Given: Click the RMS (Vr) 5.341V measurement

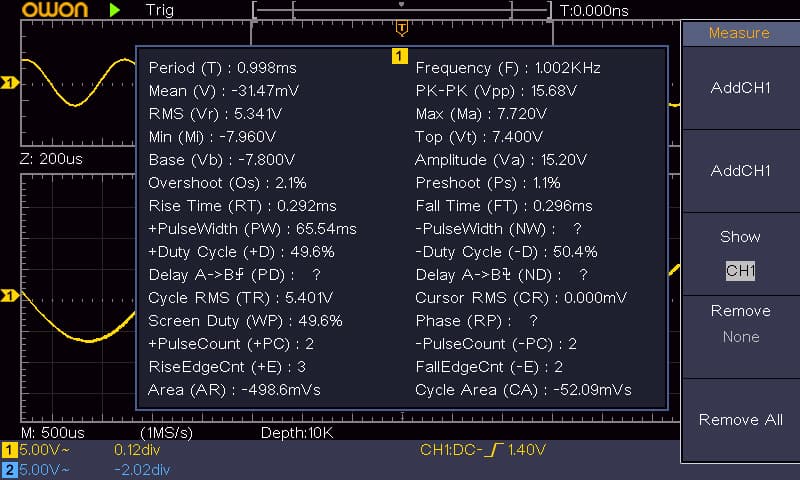Looking at the screenshot, I should (215, 114).
